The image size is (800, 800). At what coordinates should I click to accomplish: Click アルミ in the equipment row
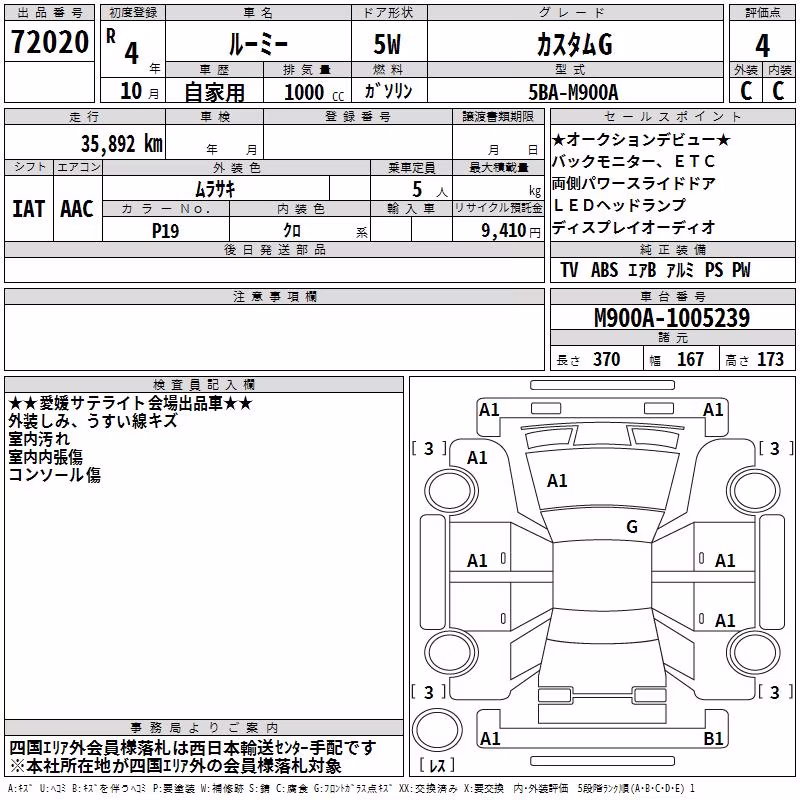coord(680,270)
